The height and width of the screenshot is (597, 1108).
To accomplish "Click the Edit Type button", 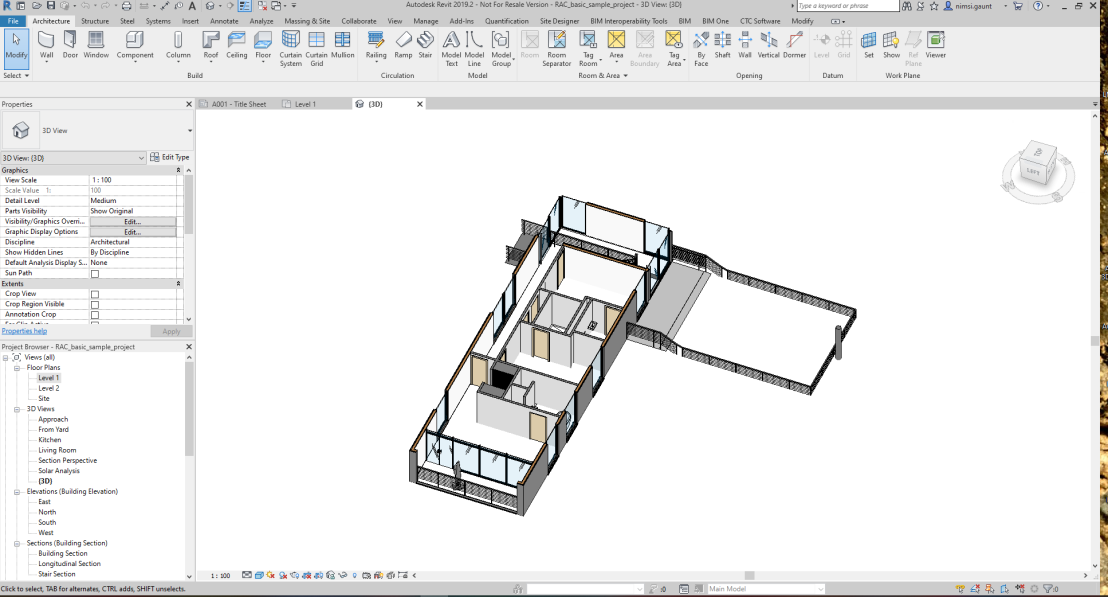I will point(169,157).
